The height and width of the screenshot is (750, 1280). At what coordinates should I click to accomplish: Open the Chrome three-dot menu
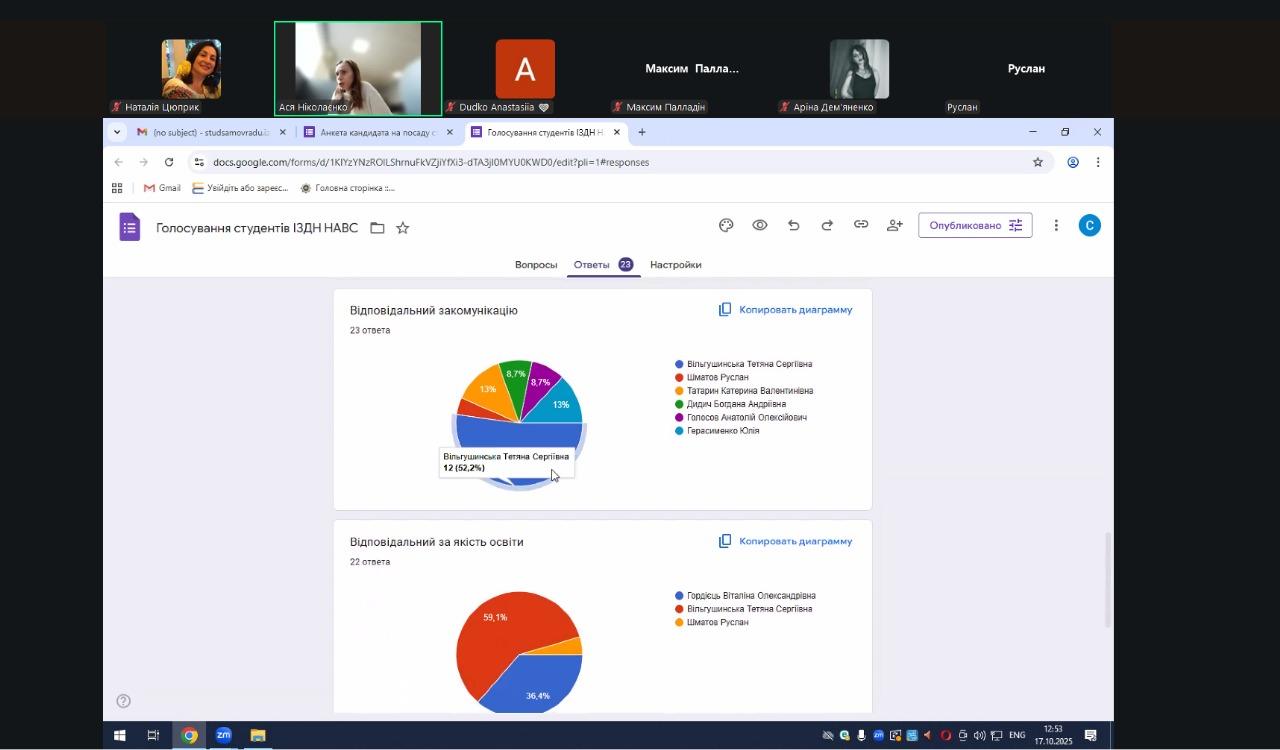[1097, 162]
